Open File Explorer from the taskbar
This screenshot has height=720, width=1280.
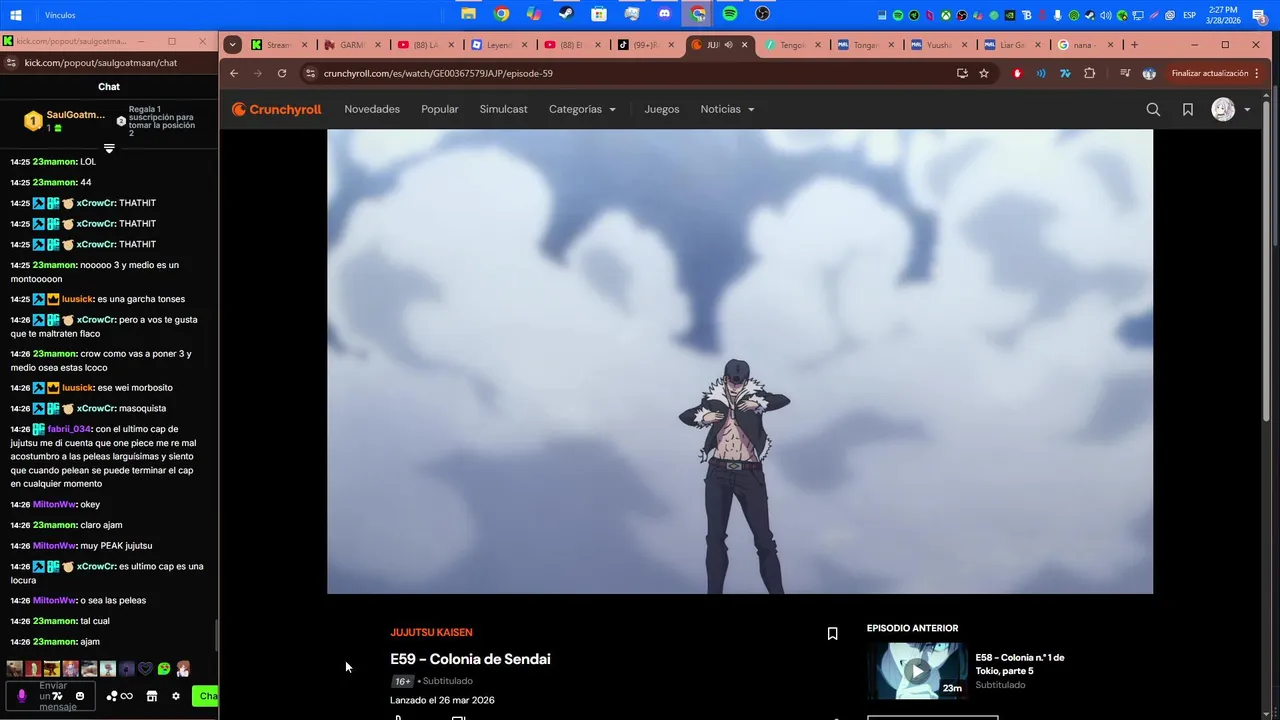[x=468, y=14]
